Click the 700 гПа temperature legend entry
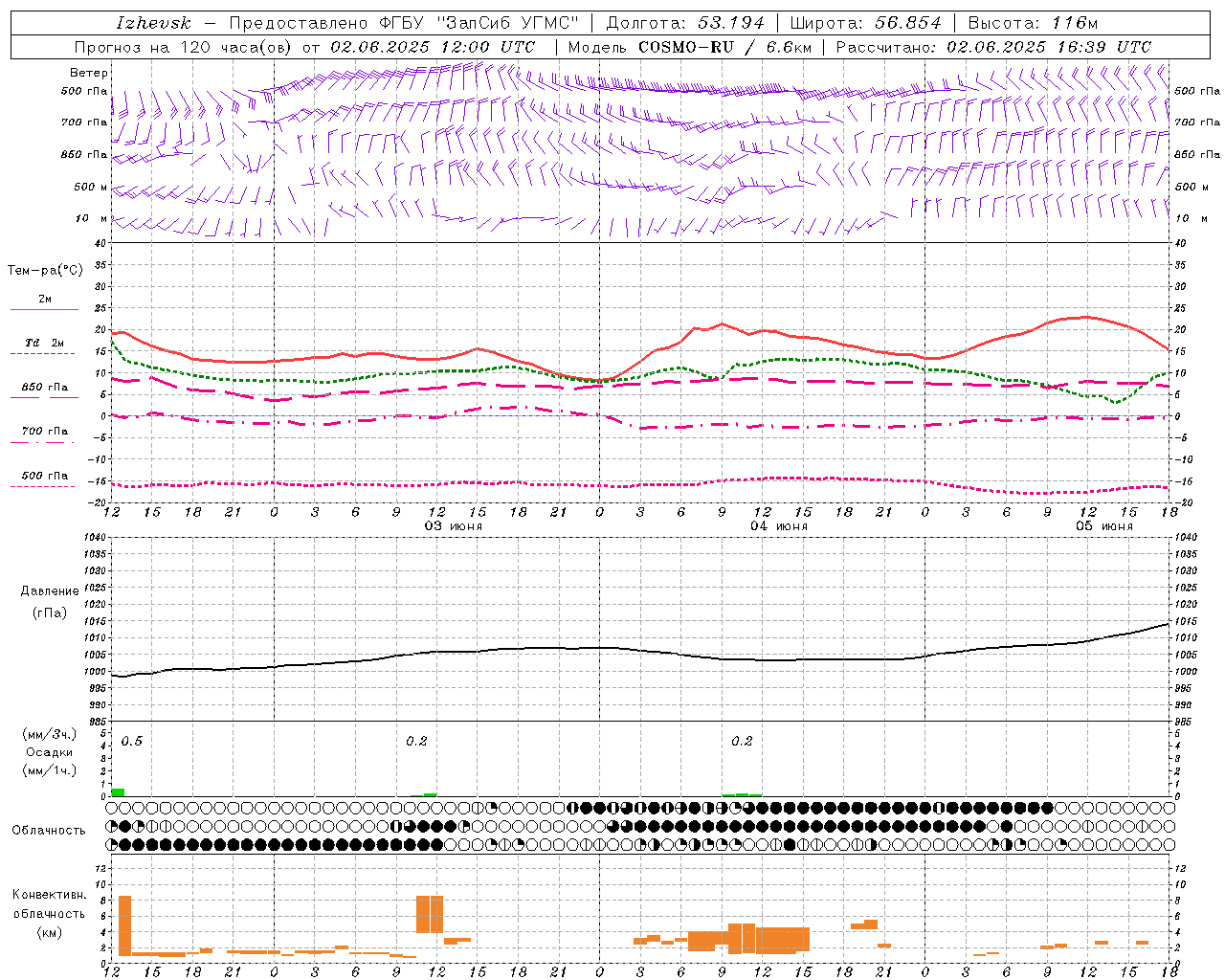1225x980 pixels. 44,432
